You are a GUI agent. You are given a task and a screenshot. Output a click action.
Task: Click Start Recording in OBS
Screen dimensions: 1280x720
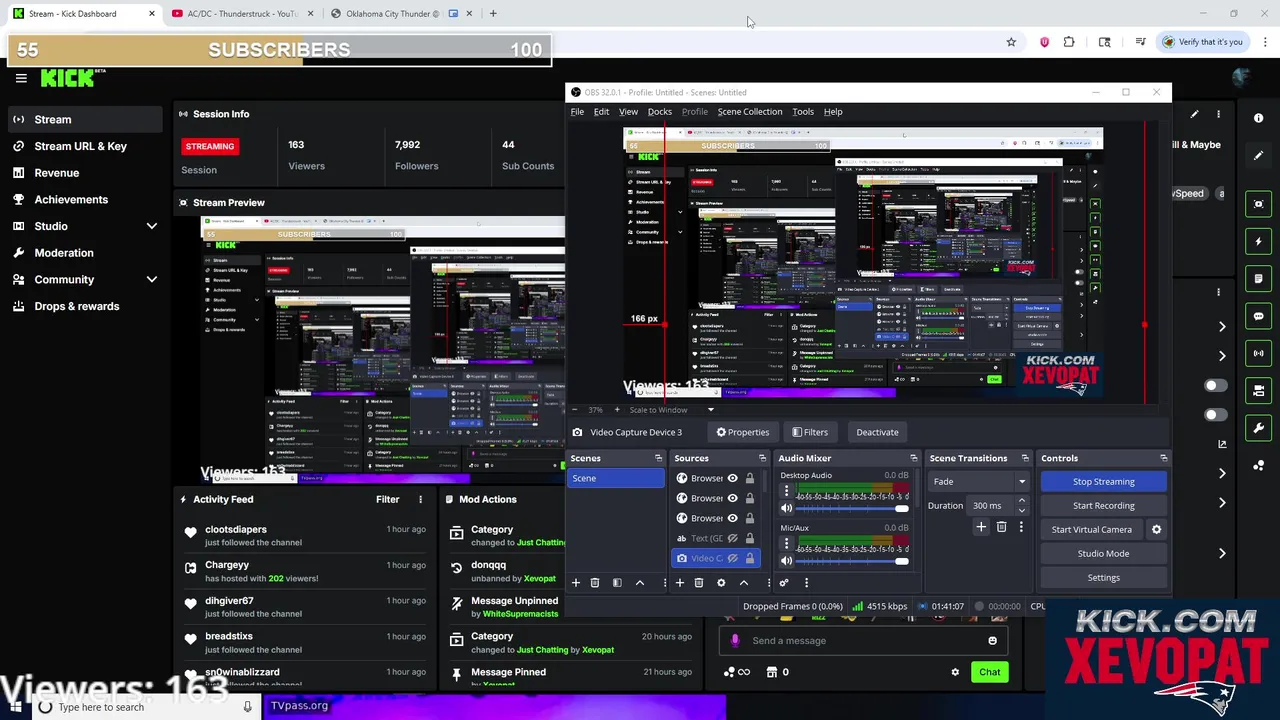coord(1103,506)
